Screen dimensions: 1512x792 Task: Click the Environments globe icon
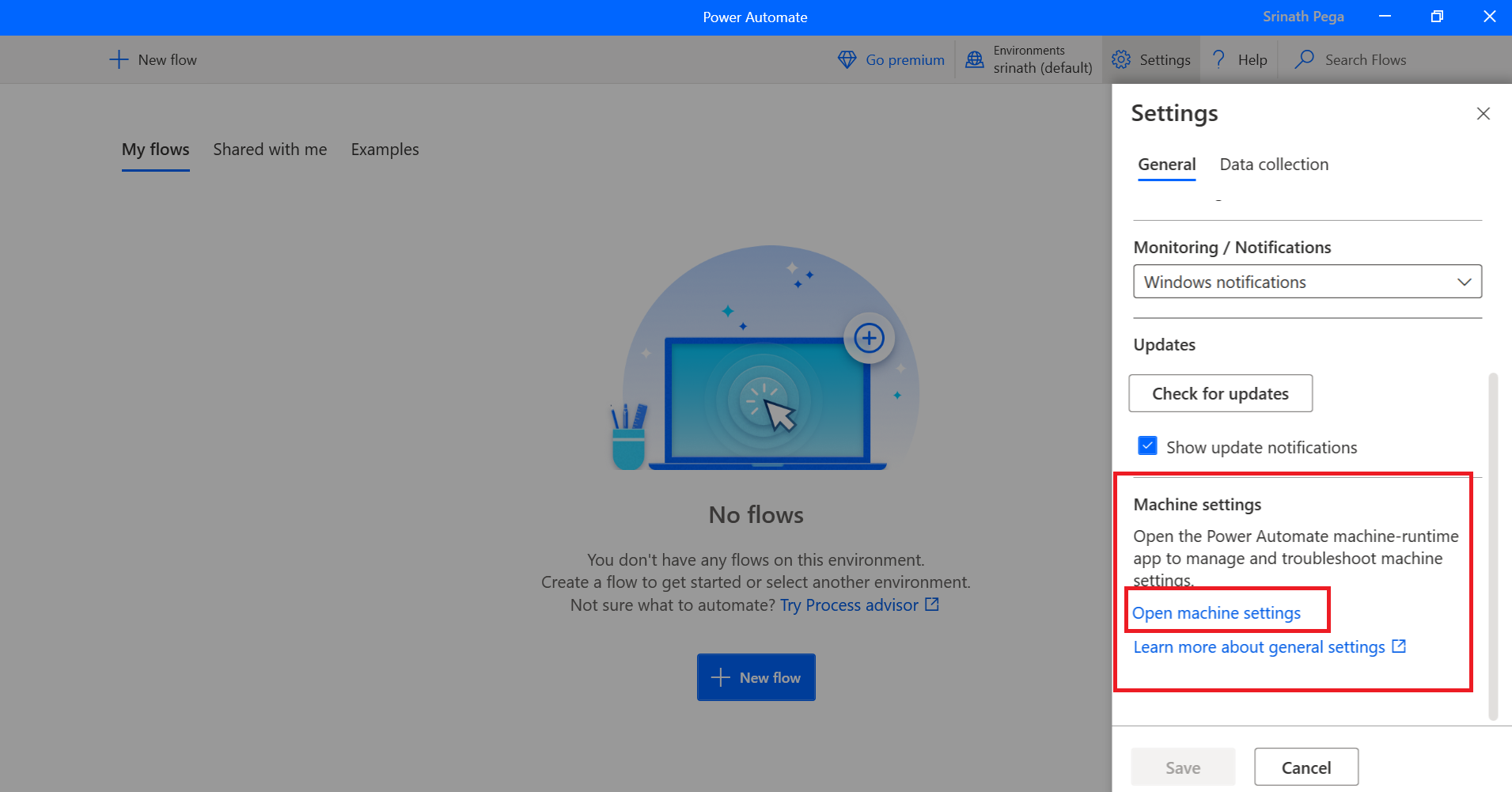975,60
